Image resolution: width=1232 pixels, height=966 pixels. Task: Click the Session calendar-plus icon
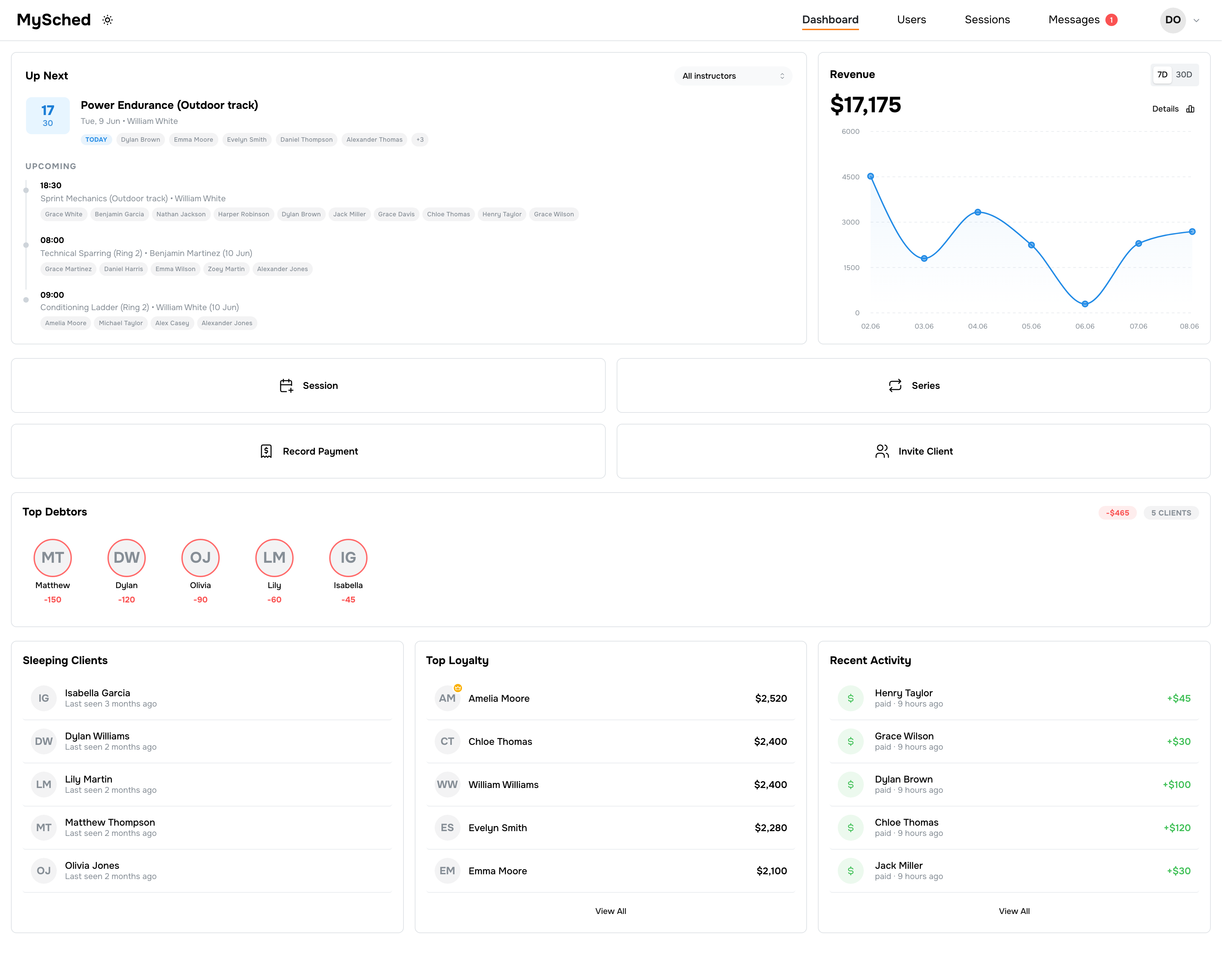click(288, 389)
